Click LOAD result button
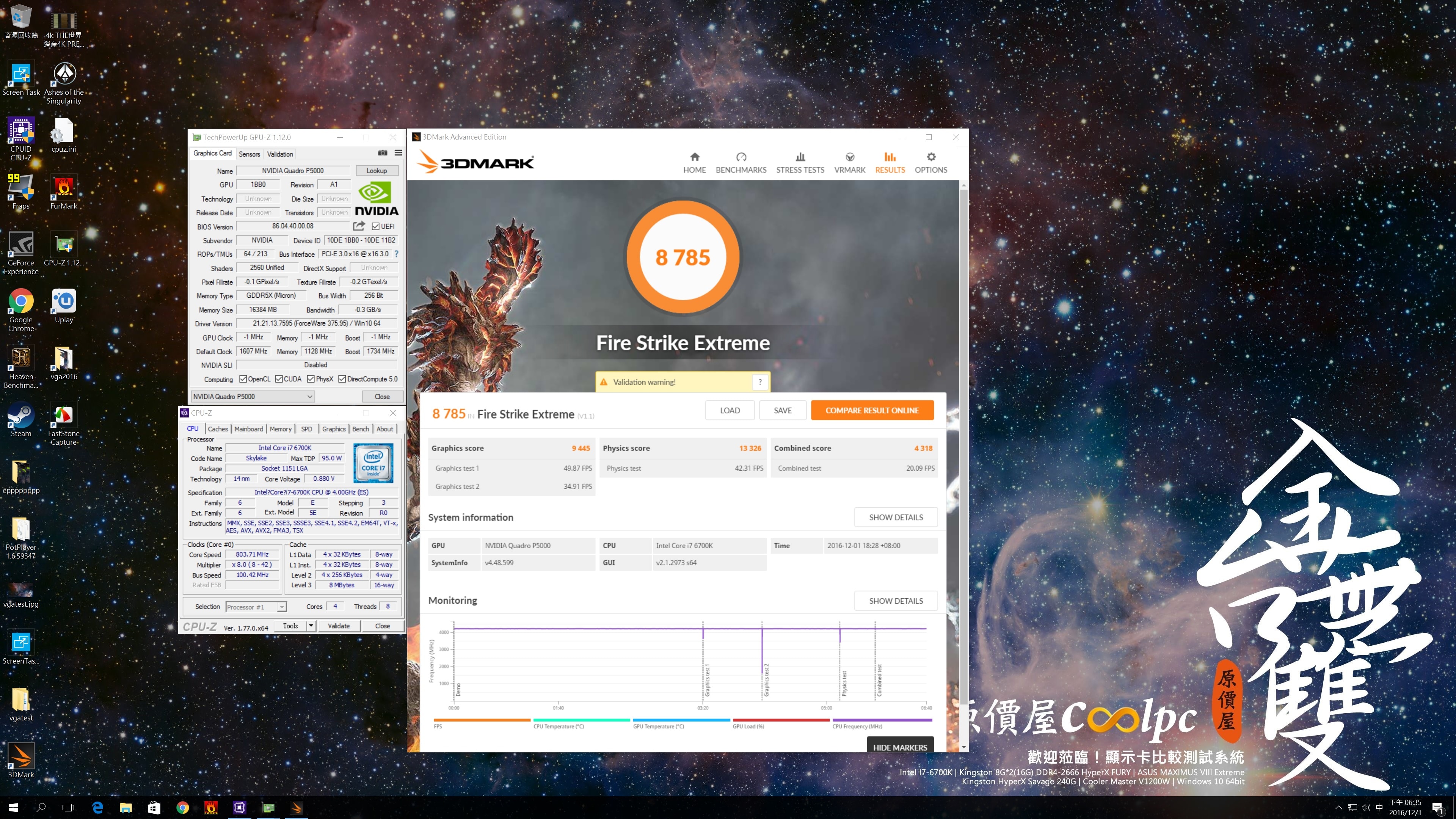1456x819 pixels. (x=730, y=410)
